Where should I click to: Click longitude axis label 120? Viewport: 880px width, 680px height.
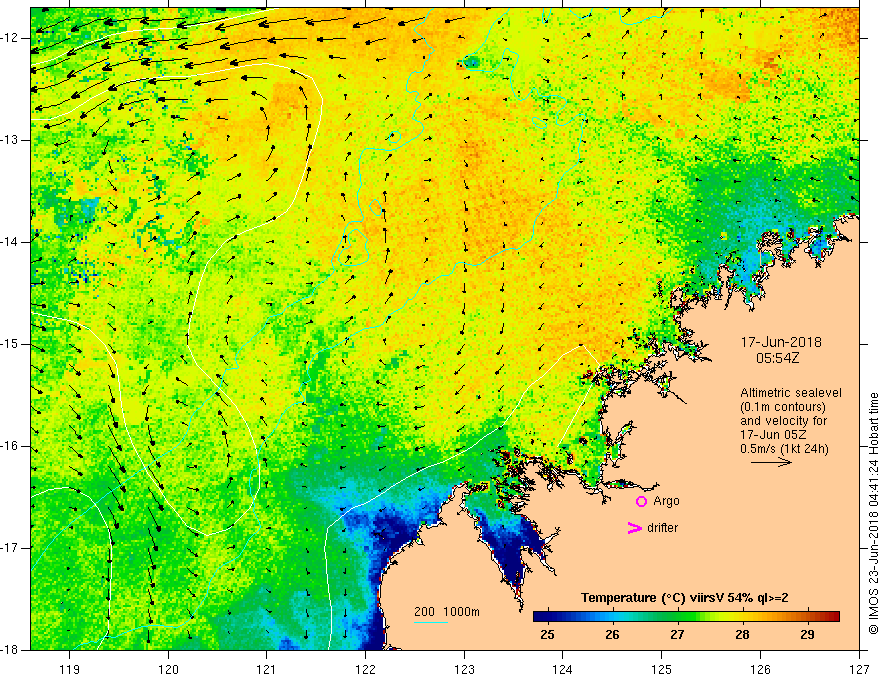(168, 669)
